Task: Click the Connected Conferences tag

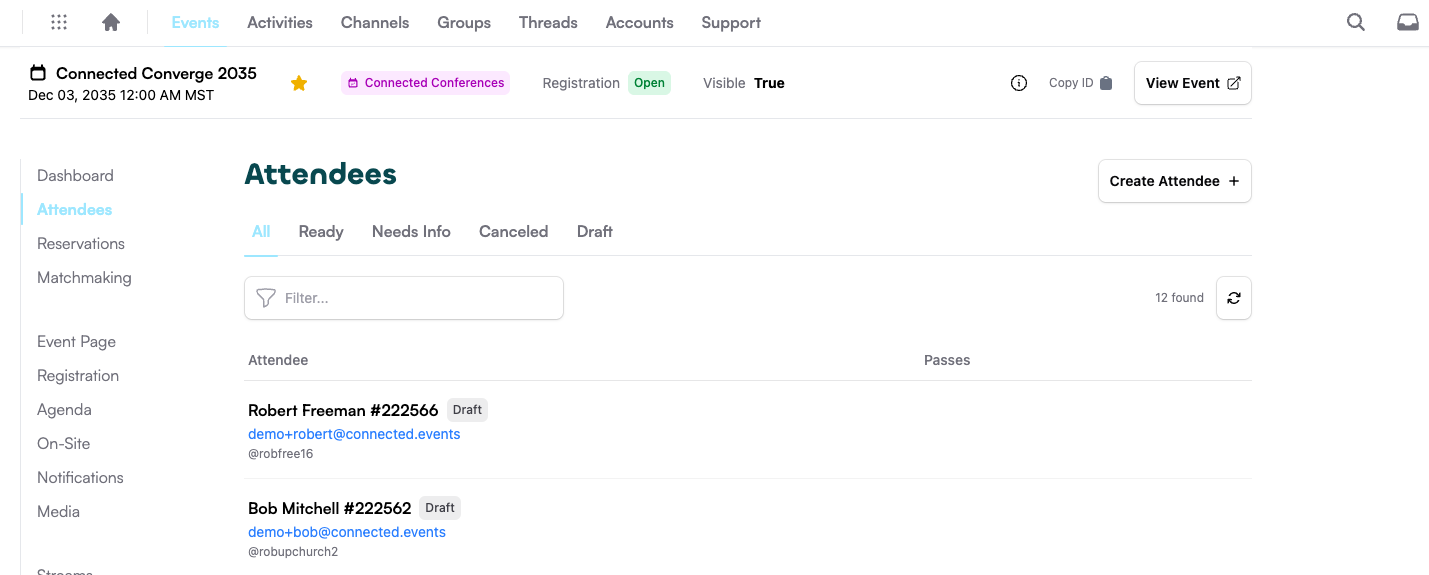Action: pos(425,83)
